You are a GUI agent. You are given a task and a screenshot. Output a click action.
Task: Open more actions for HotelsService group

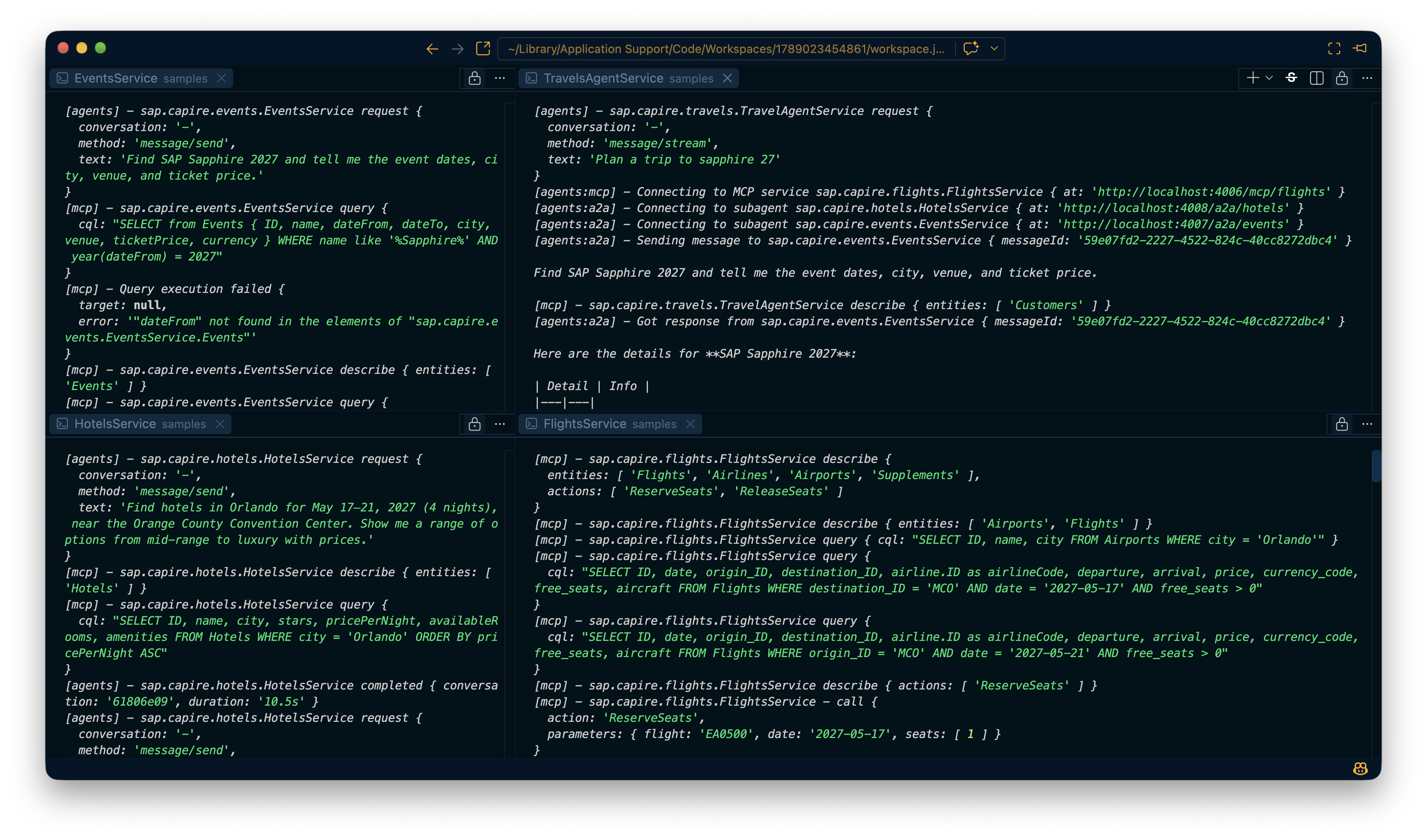[500, 424]
